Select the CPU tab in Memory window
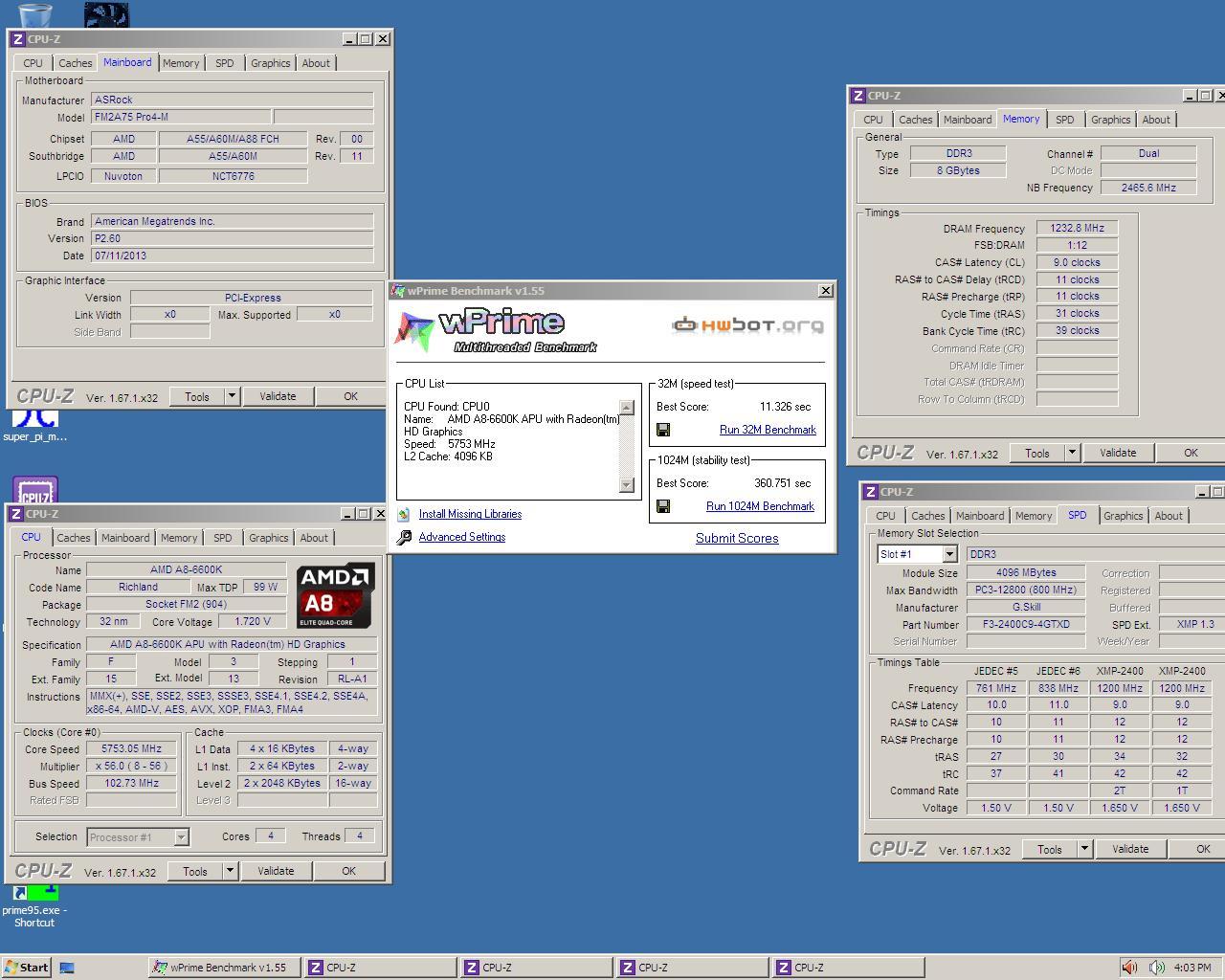This screenshot has height=980, width=1225. tap(873, 120)
